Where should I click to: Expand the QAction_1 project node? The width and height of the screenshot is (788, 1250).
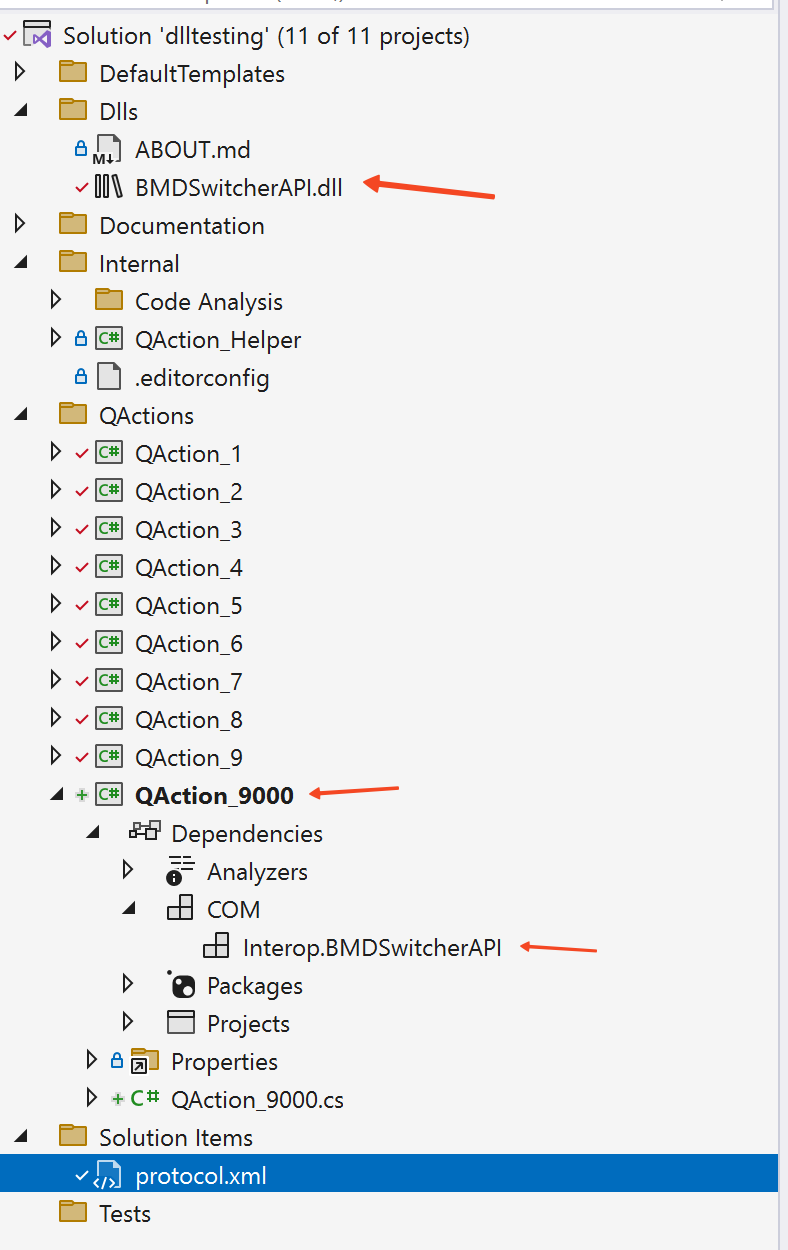coord(56,453)
